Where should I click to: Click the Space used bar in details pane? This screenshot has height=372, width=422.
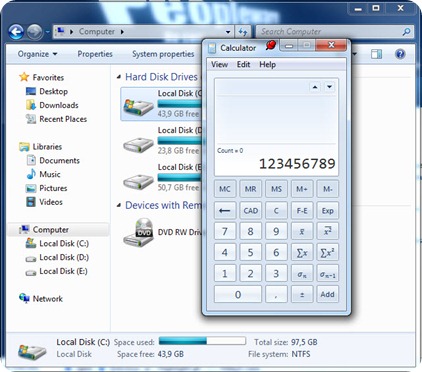click(202, 341)
